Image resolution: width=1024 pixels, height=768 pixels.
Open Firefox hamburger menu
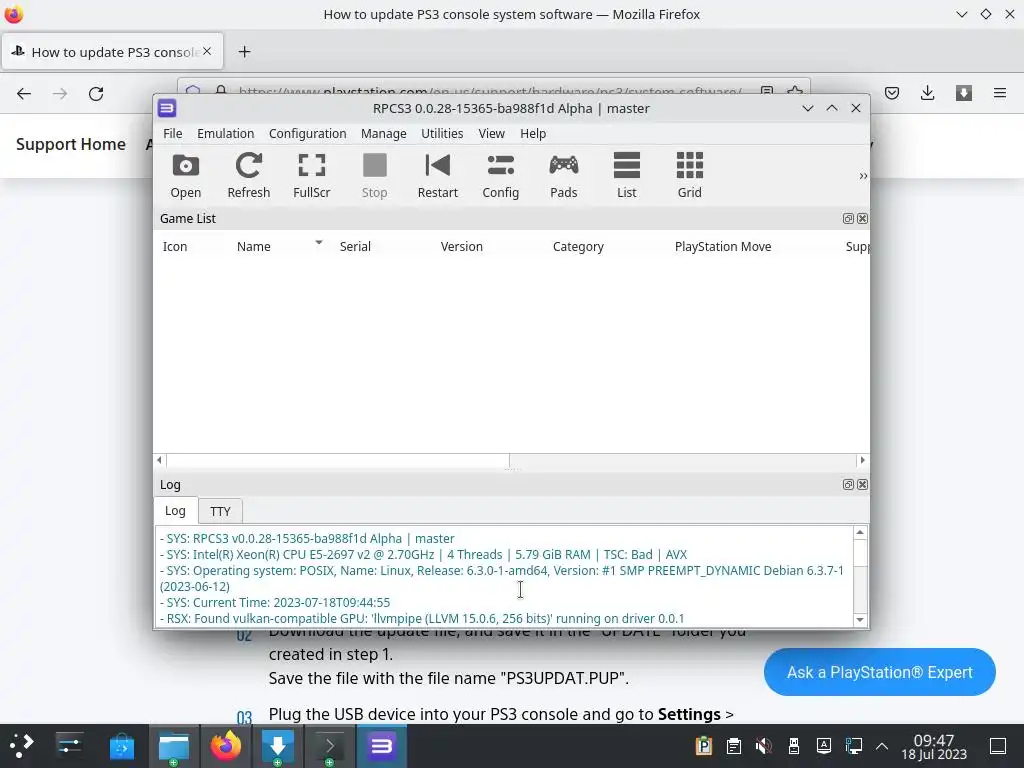(1000, 93)
